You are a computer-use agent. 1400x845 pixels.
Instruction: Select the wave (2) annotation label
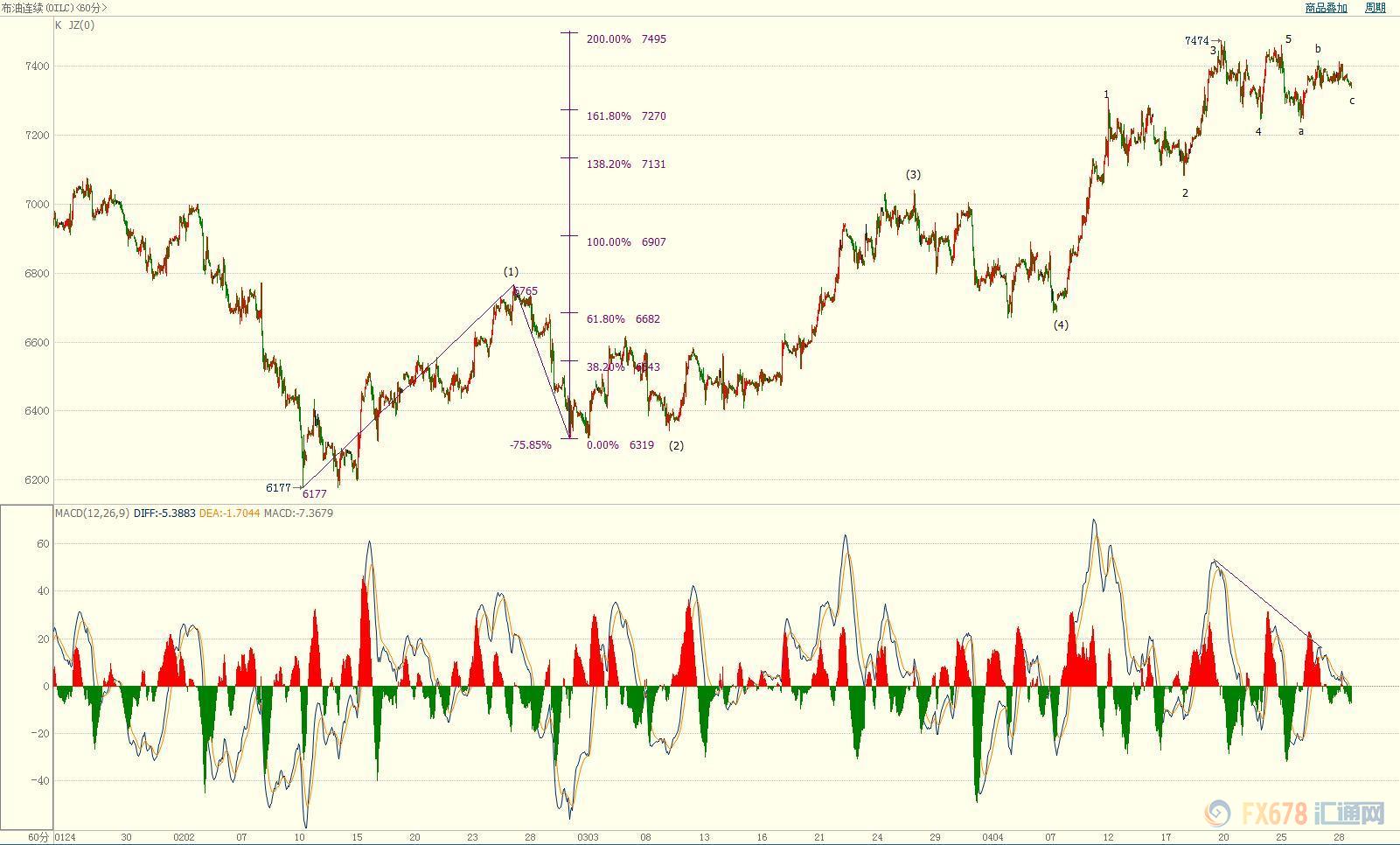click(x=676, y=445)
